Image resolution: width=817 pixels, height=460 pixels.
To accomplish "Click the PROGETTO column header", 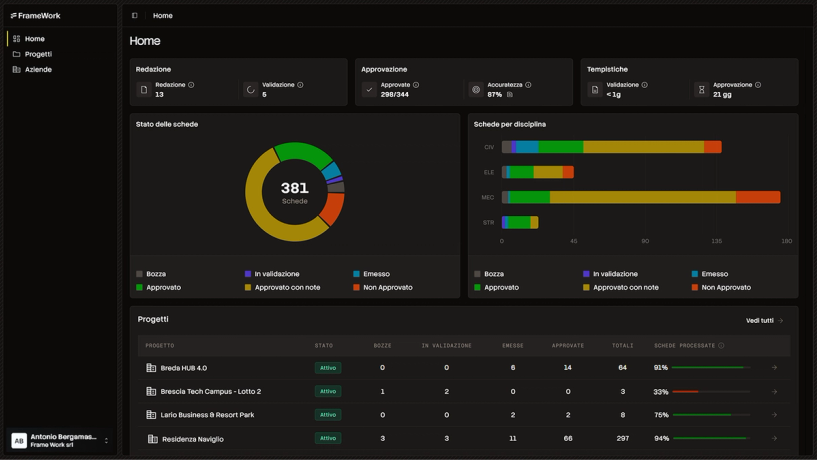I will (159, 345).
